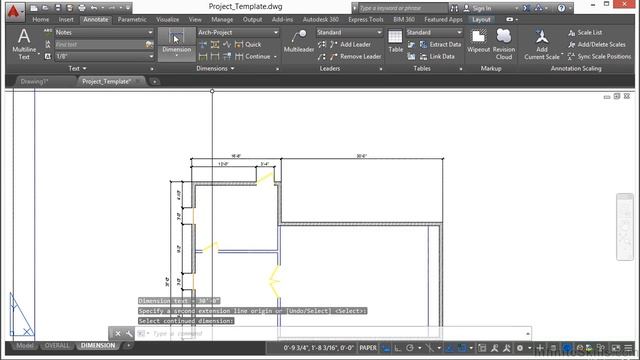The width and height of the screenshot is (640, 360).
Task: Switch to the Drawing1 file tab
Action: click(x=35, y=82)
